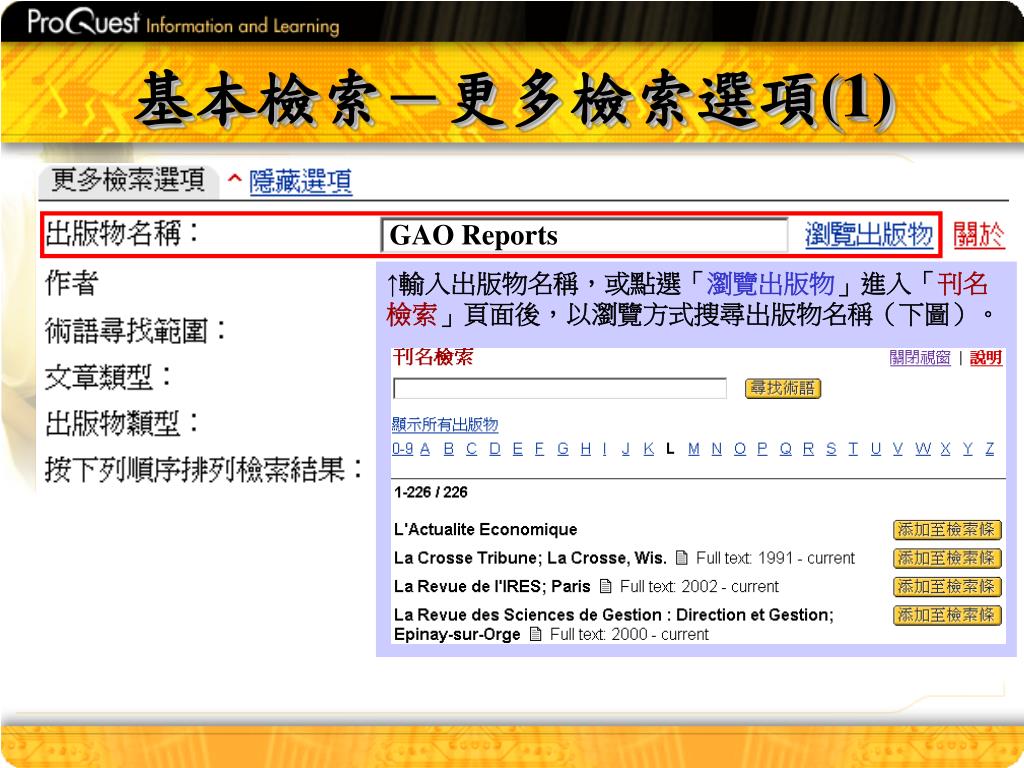Click the GAO Reports publication name field

[584, 235]
